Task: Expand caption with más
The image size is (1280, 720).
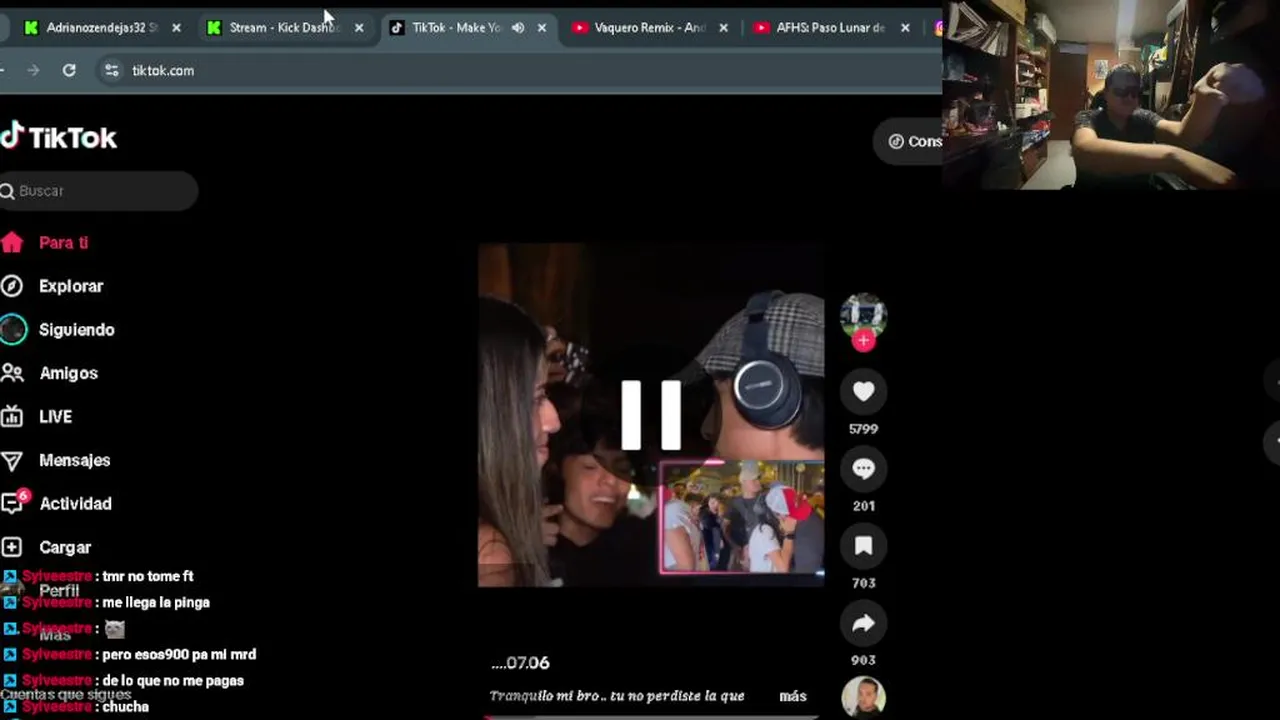Action: [x=792, y=696]
